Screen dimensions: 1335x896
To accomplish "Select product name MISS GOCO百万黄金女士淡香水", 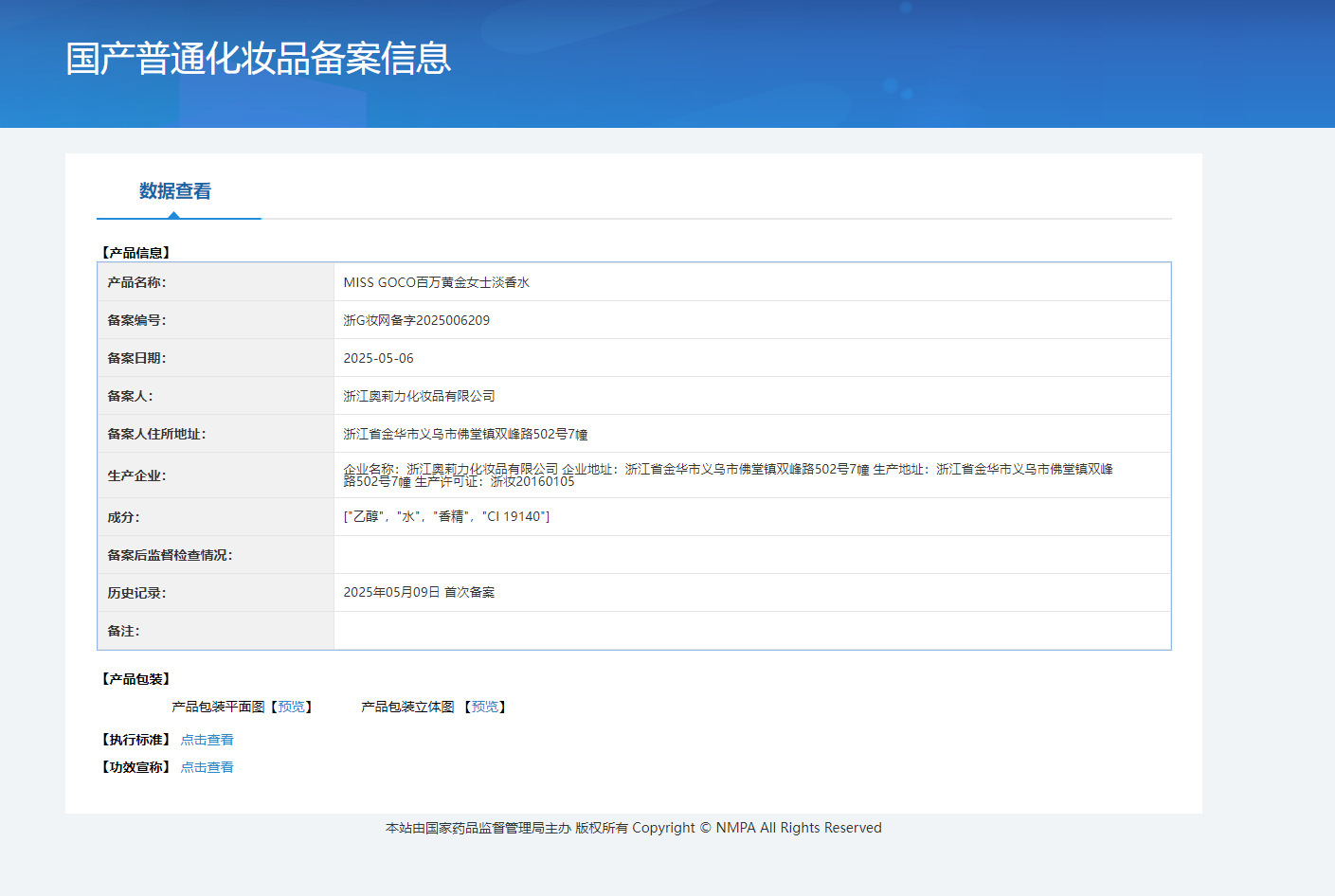I will (436, 282).
